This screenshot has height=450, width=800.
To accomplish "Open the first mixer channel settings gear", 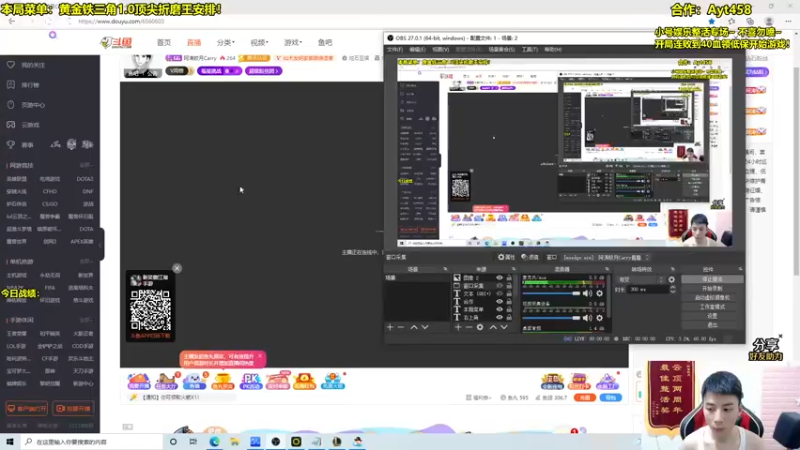I will [x=599, y=293].
